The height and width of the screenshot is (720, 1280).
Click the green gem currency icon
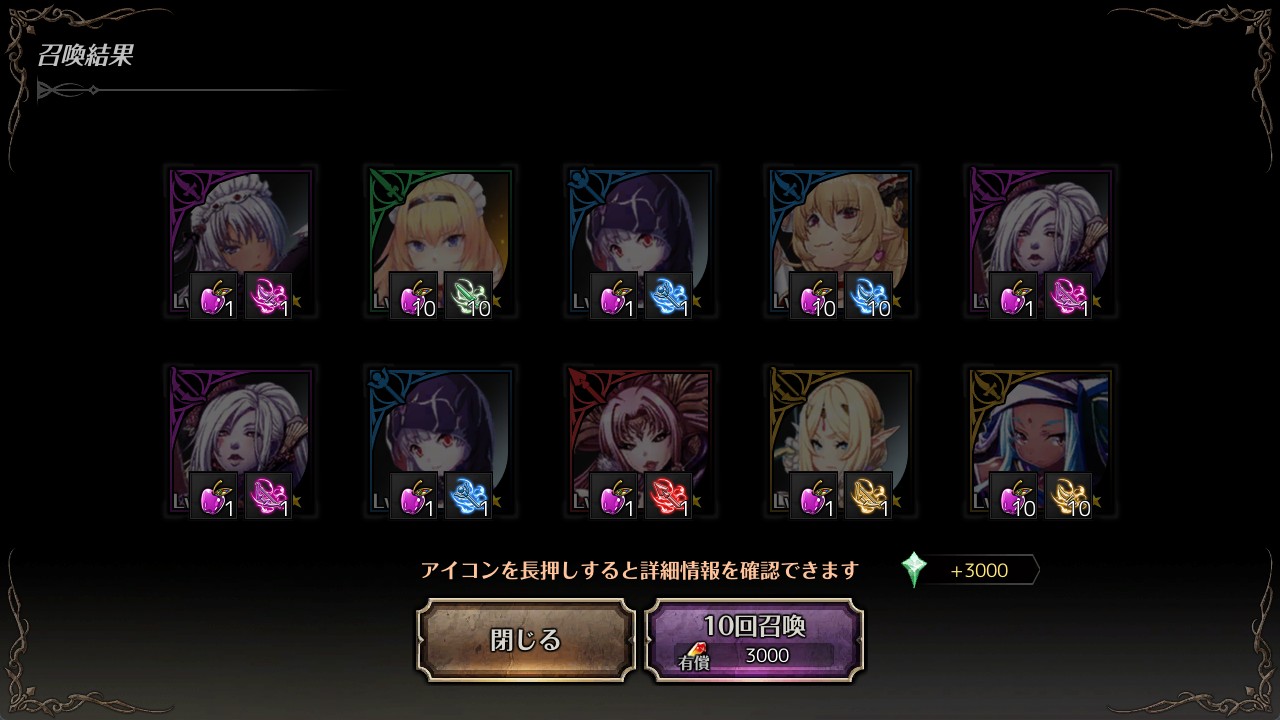(x=913, y=570)
